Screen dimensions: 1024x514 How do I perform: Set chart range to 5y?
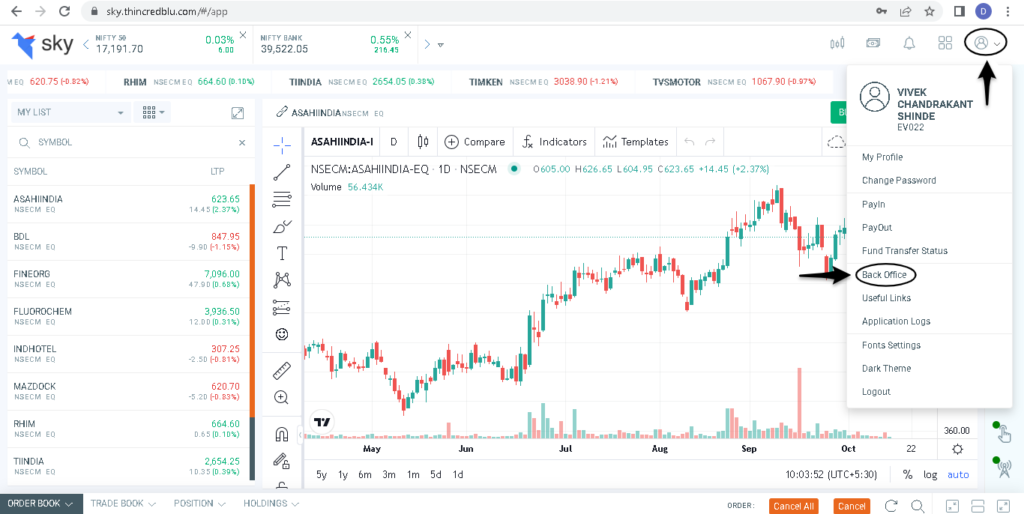(x=321, y=475)
